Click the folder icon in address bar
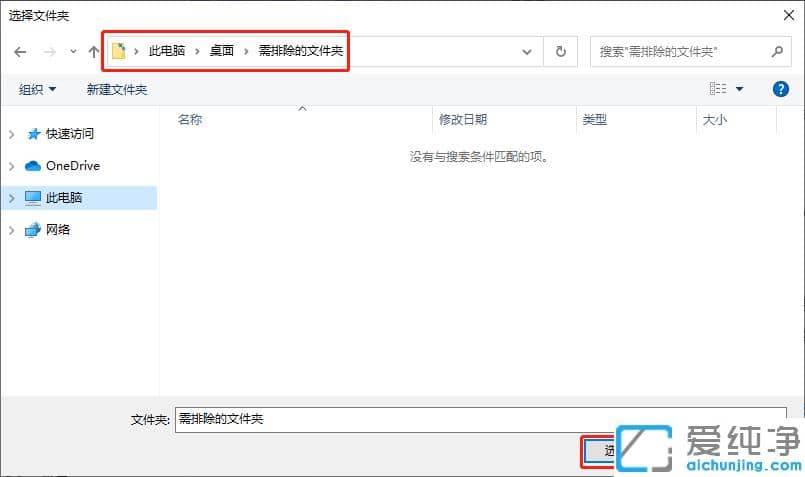Viewport: 805px width, 477px height. 119,51
